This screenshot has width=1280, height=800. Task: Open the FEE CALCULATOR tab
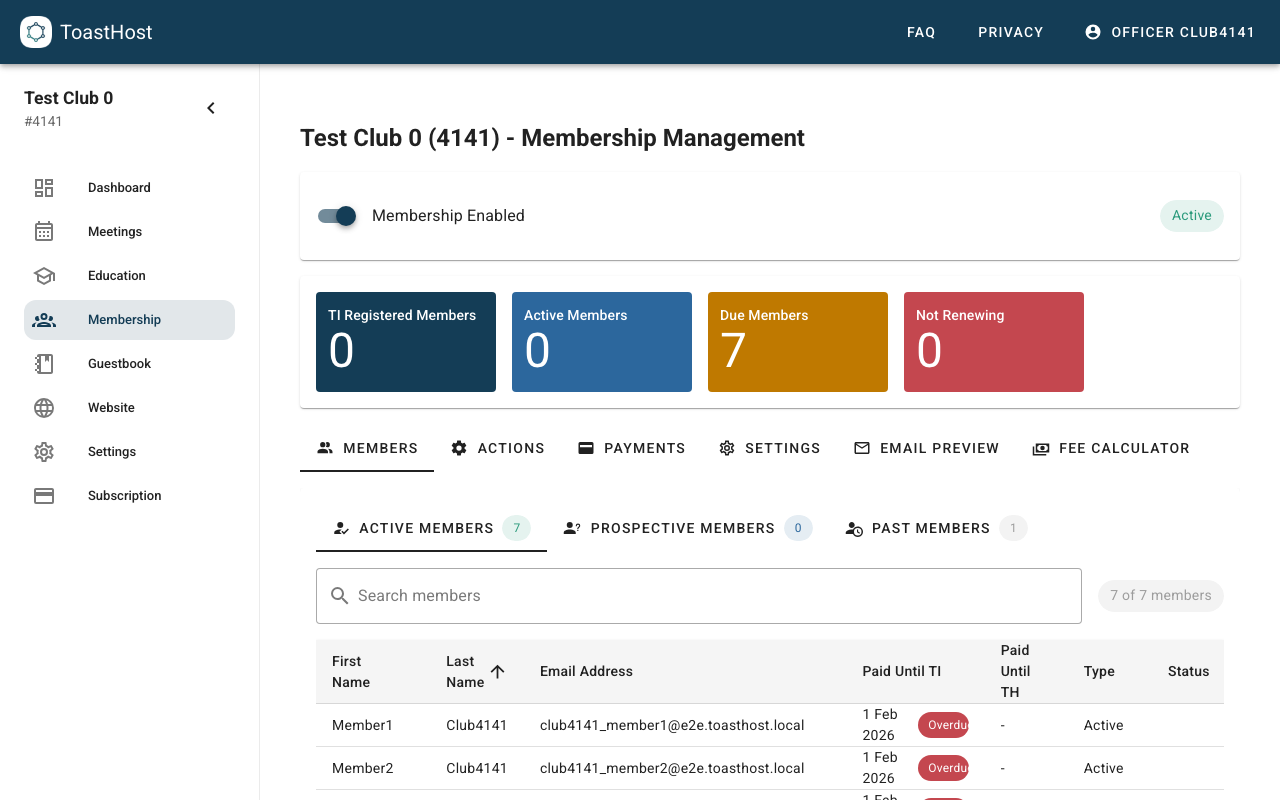point(1111,448)
